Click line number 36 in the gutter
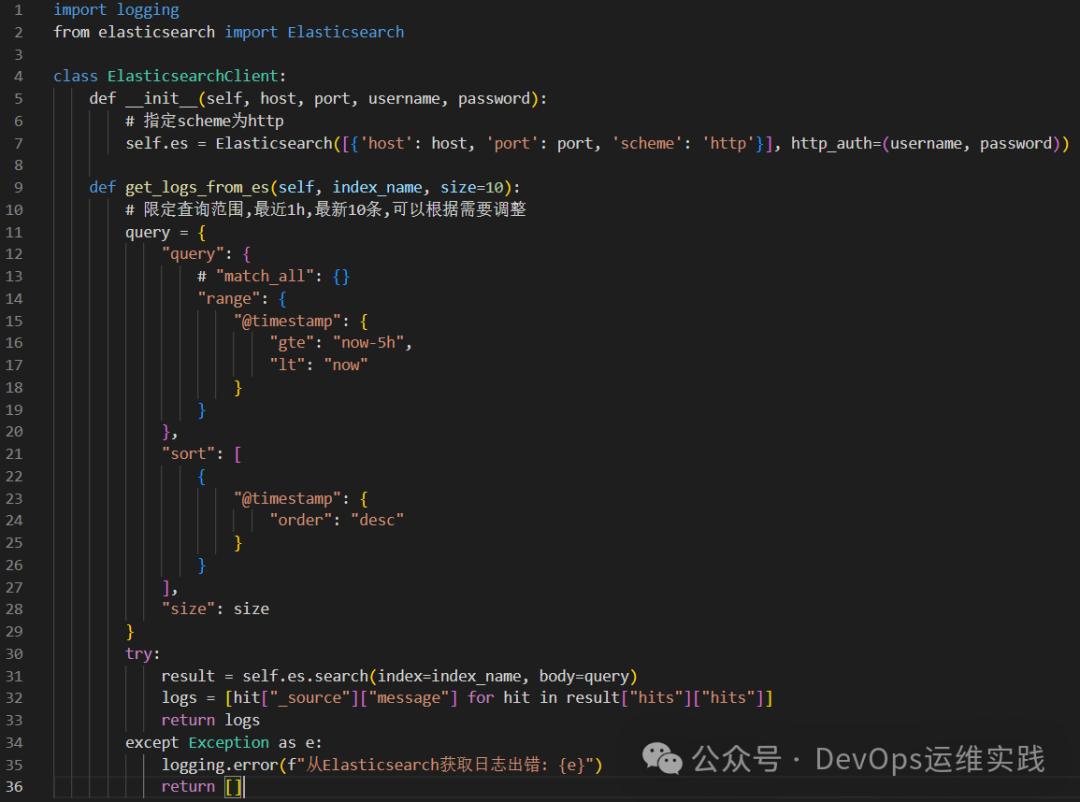The width and height of the screenshot is (1080, 802). 14,786
